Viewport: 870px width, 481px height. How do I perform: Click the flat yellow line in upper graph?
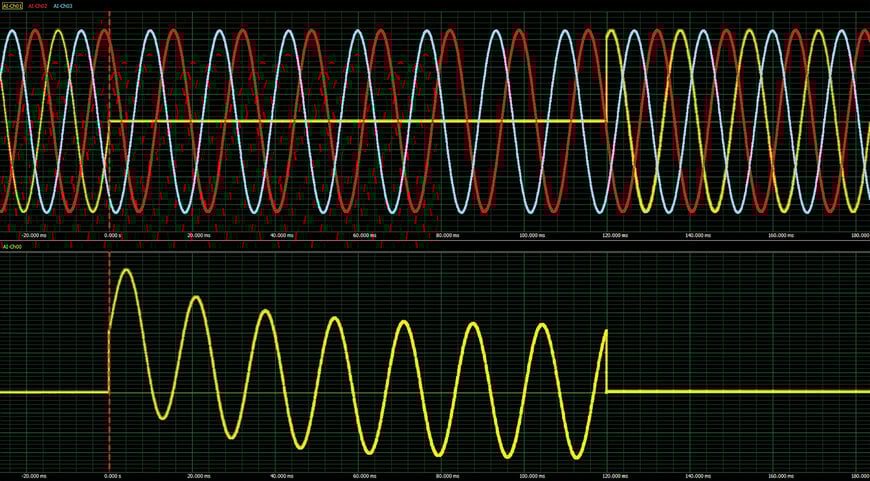pos(350,121)
